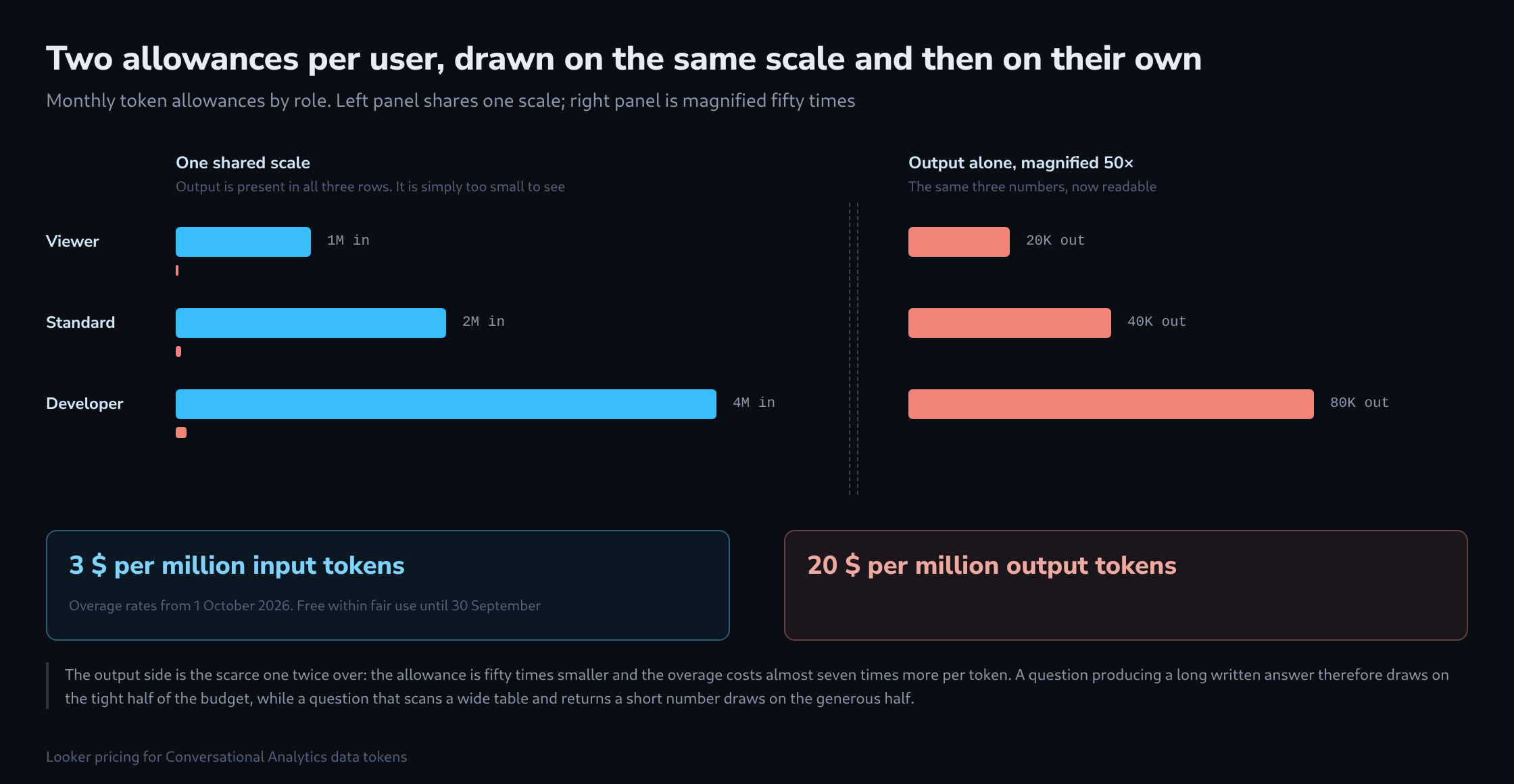The height and width of the screenshot is (784, 1514).
Task: Open the 3 $ per million input tokens card
Action: click(x=388, y=585)
